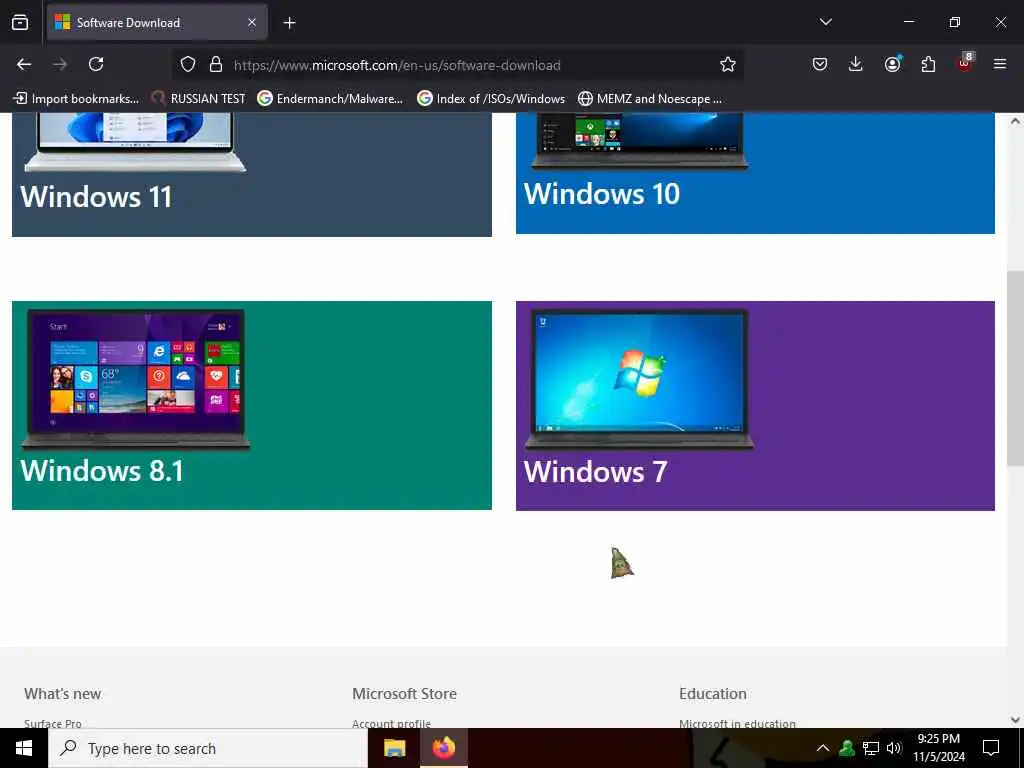The image size is (1024, 768).
Task: Open MEMZ and Noescape bookmark
Action: (650, 99)
